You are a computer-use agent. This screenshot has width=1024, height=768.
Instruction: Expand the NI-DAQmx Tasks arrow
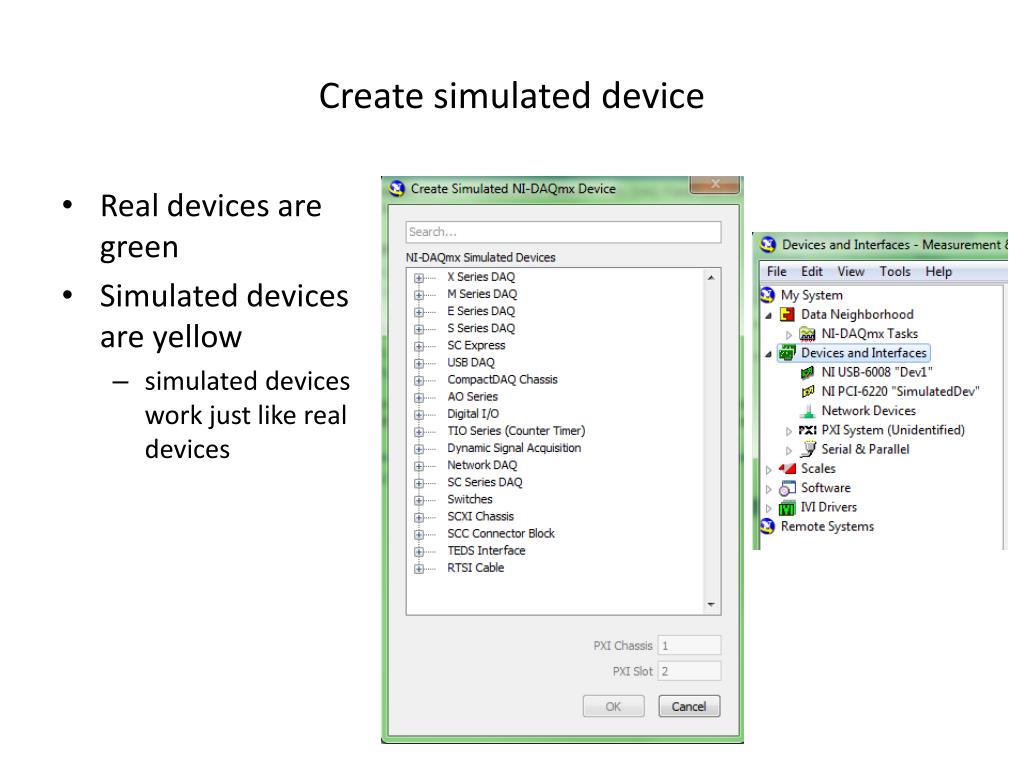(789, 334)
